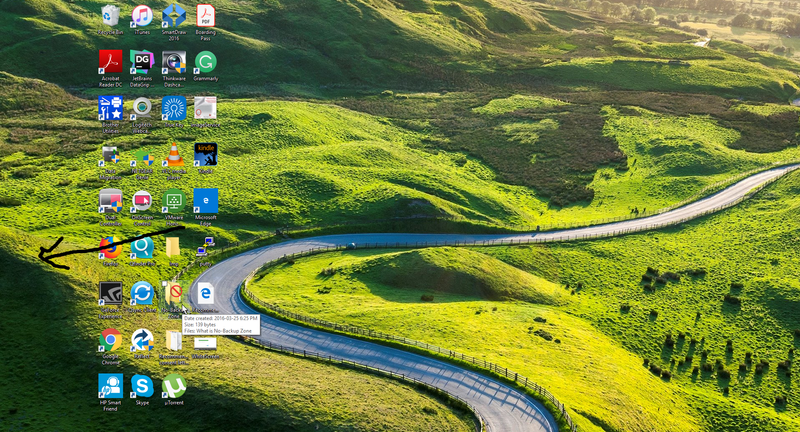Launch Acrobat Reader DC

110,62
